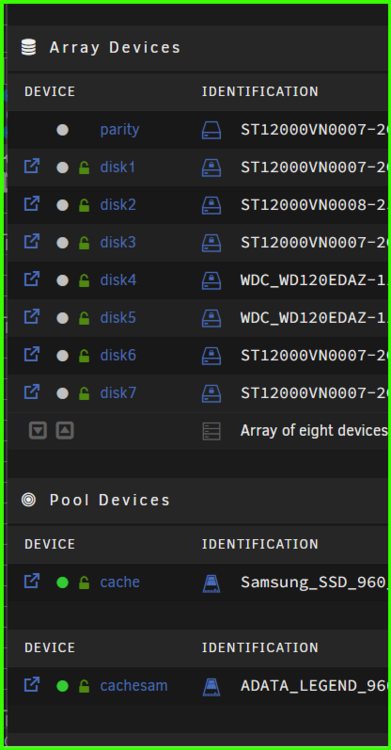Spin down all disks with down-arrow button

tap(38, 430)
